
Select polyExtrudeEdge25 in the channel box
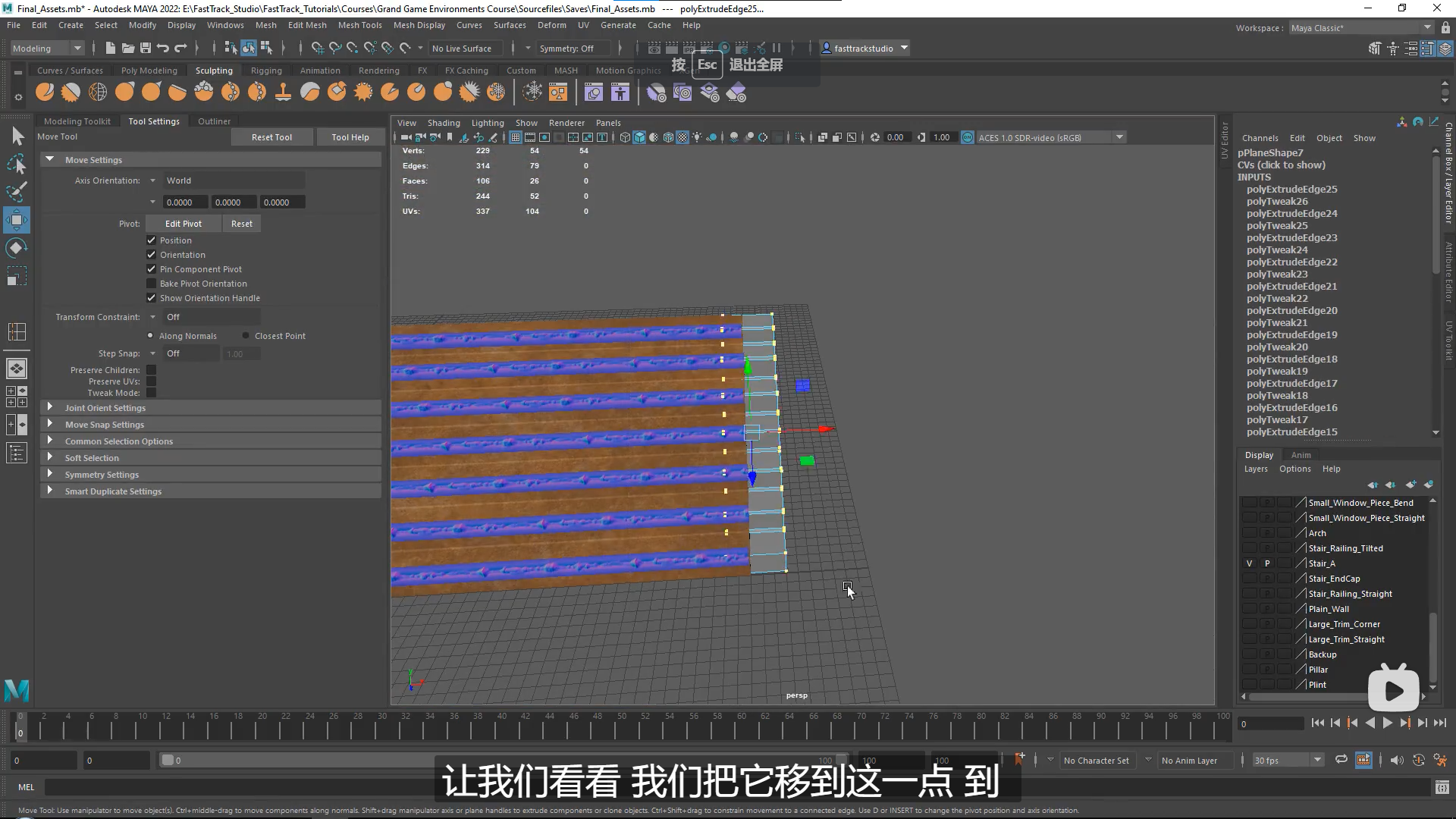point(1291,189)
